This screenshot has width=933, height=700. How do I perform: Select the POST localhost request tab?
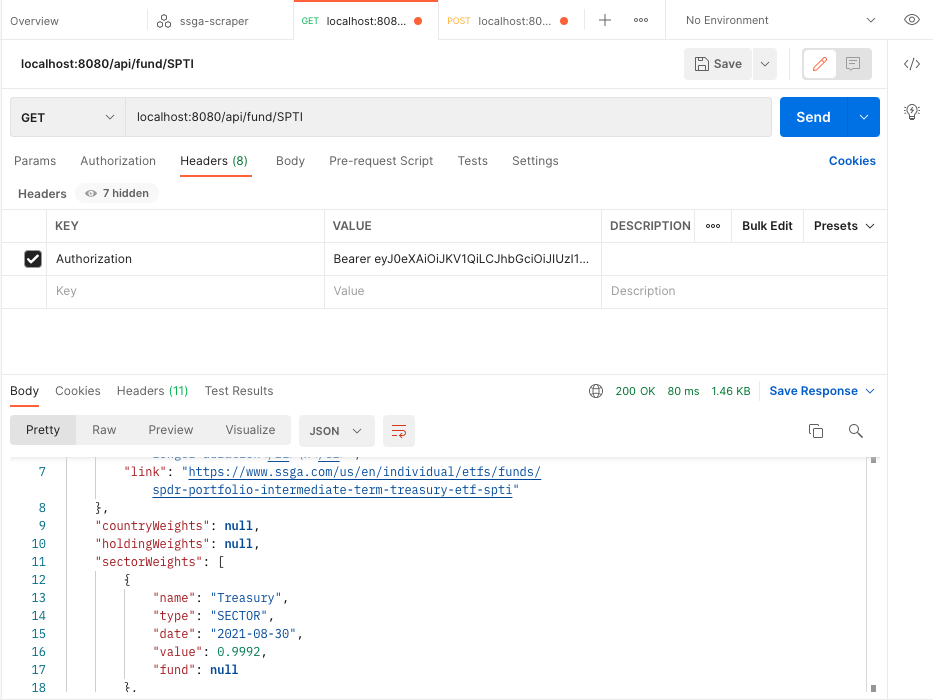(x=511, y=21)
